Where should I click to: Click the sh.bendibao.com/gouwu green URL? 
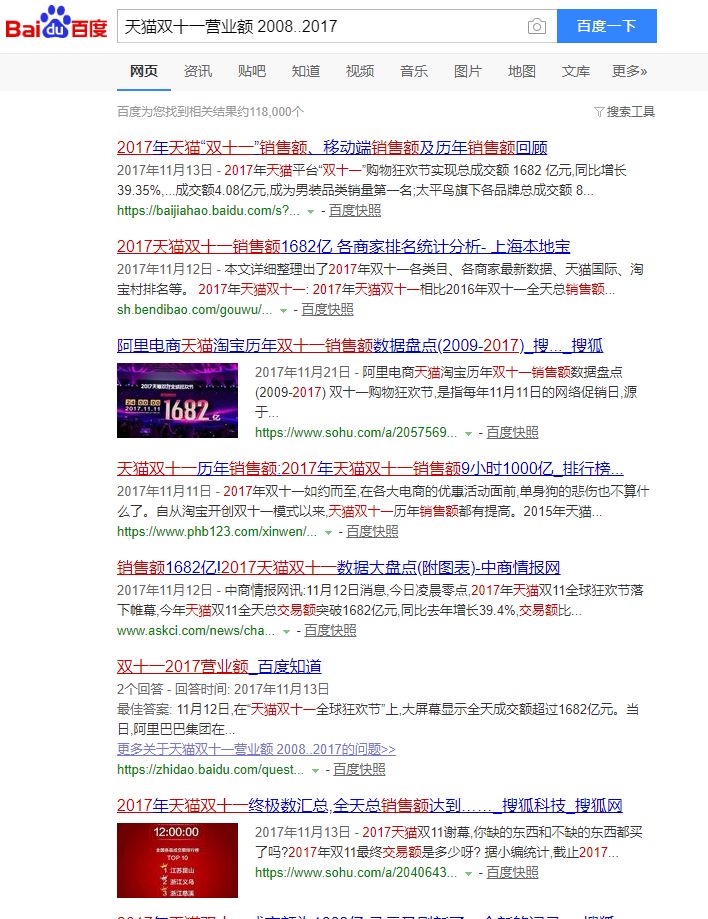pos(195,309)
